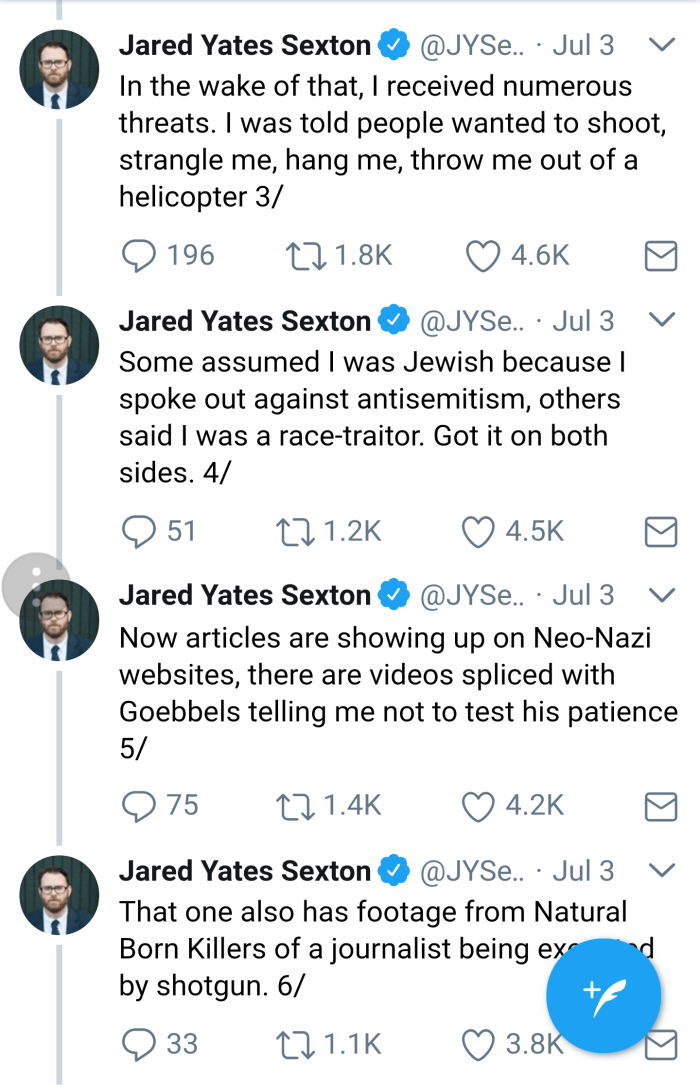Open options chevron on tweet 3/
Viewport: 700px width, 1092px height.
coord(662,45)
